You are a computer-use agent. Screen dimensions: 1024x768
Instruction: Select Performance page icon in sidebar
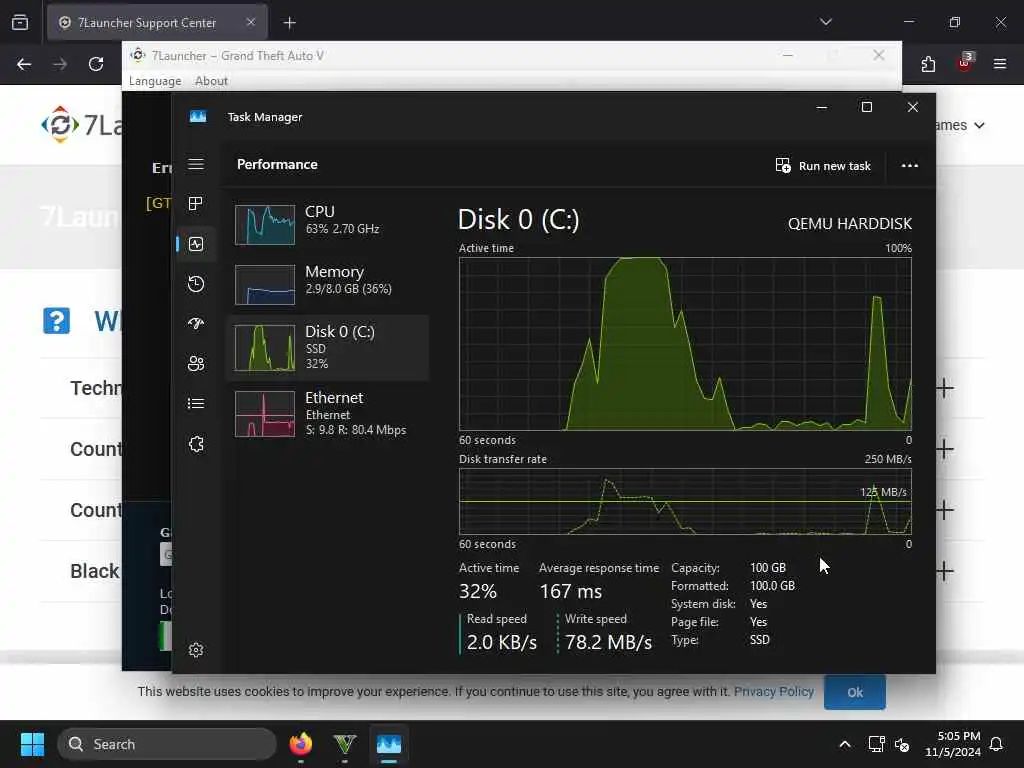(x=196, y=244)
